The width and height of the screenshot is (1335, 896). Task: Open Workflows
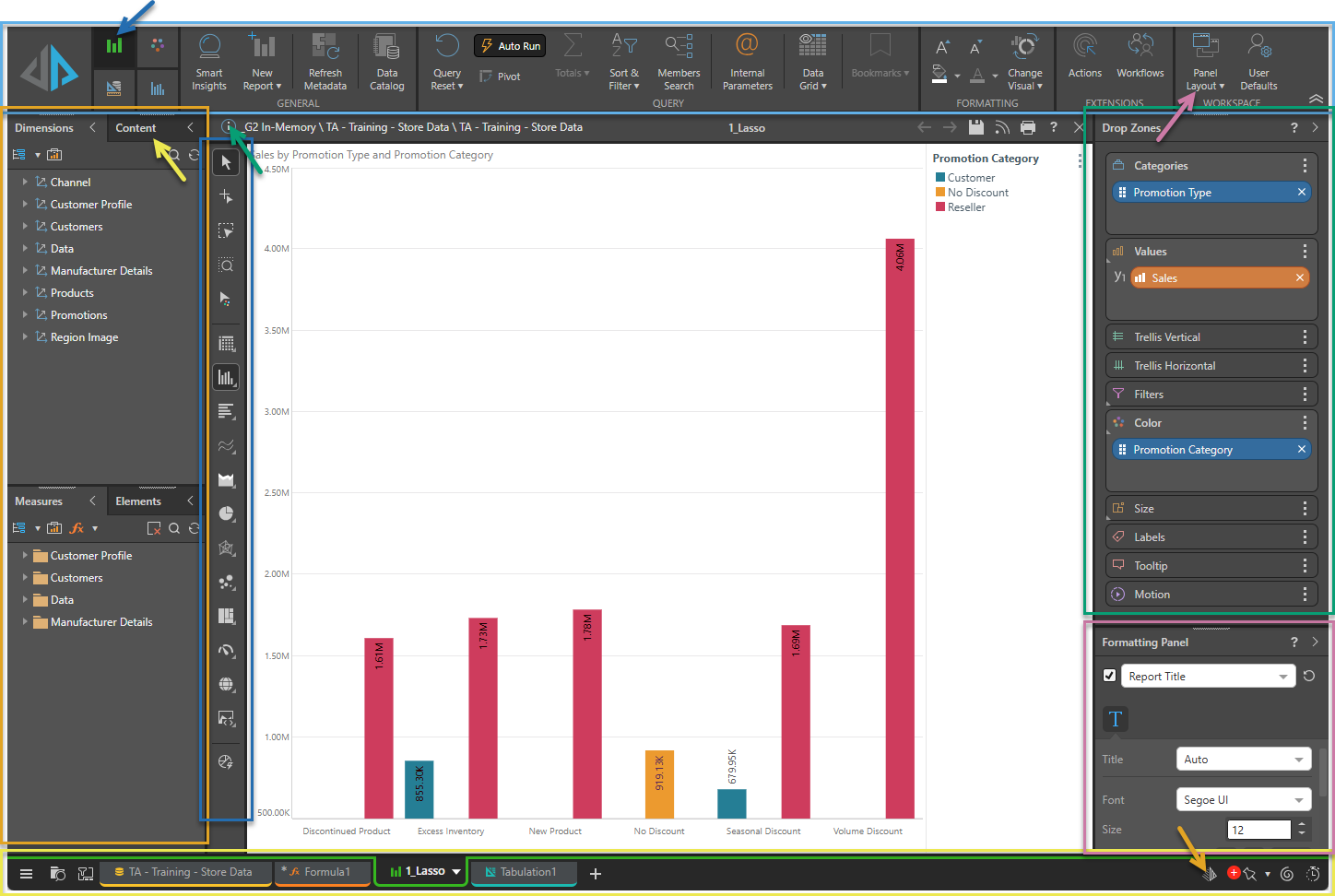[1140, 55]
